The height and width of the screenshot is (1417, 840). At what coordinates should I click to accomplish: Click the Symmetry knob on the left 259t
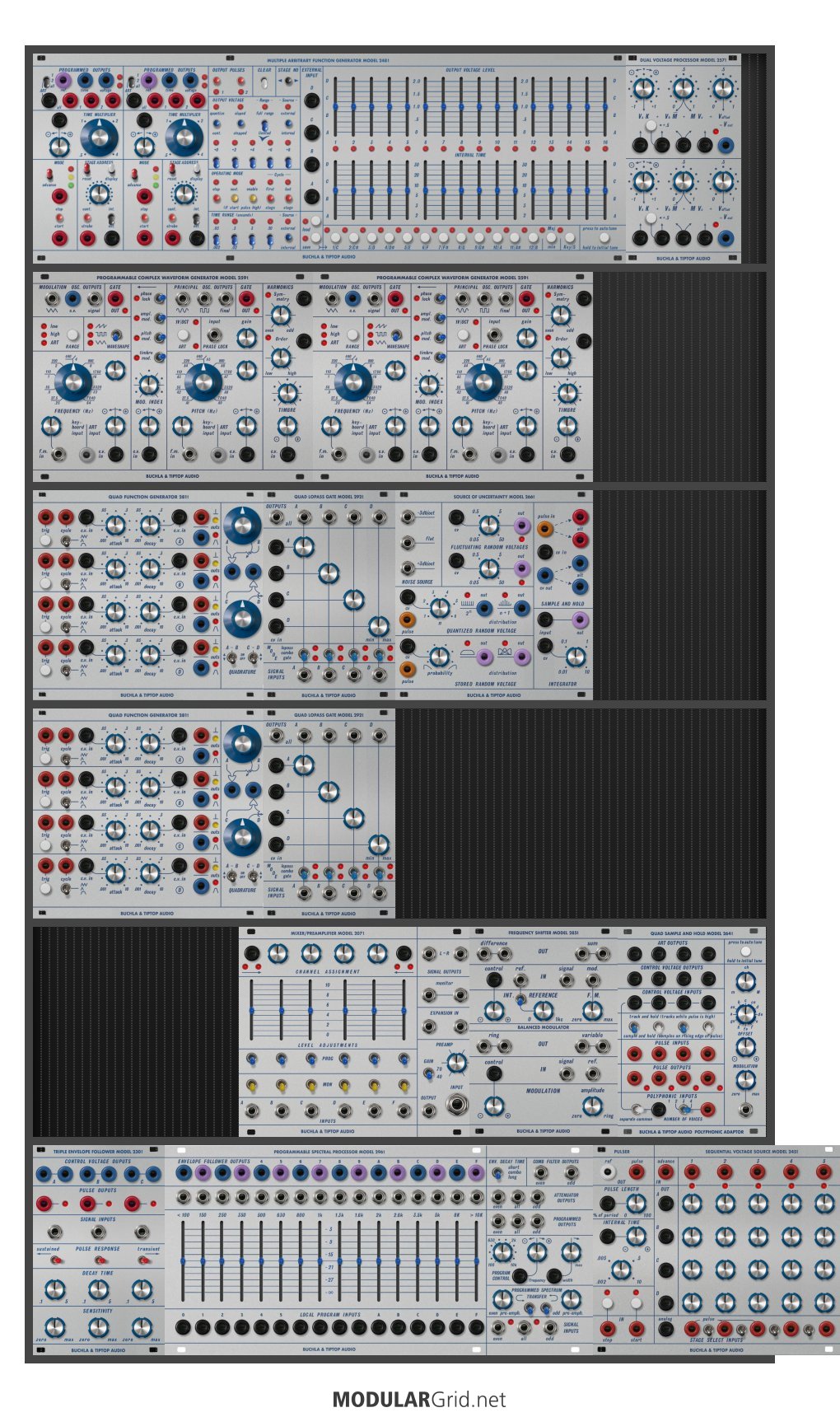tap(281, 315)
